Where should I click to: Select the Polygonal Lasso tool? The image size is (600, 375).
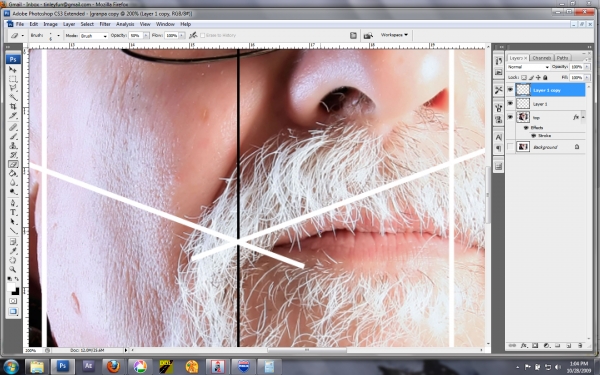[13, 88]
